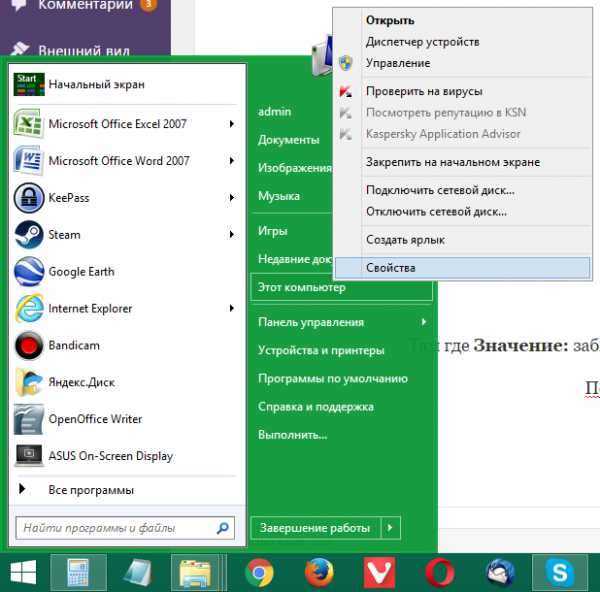Image resolution: width=600 pixels, height=592 pixels.
Task: Select Управление in the context menu
Action: (x=464, y=63)
